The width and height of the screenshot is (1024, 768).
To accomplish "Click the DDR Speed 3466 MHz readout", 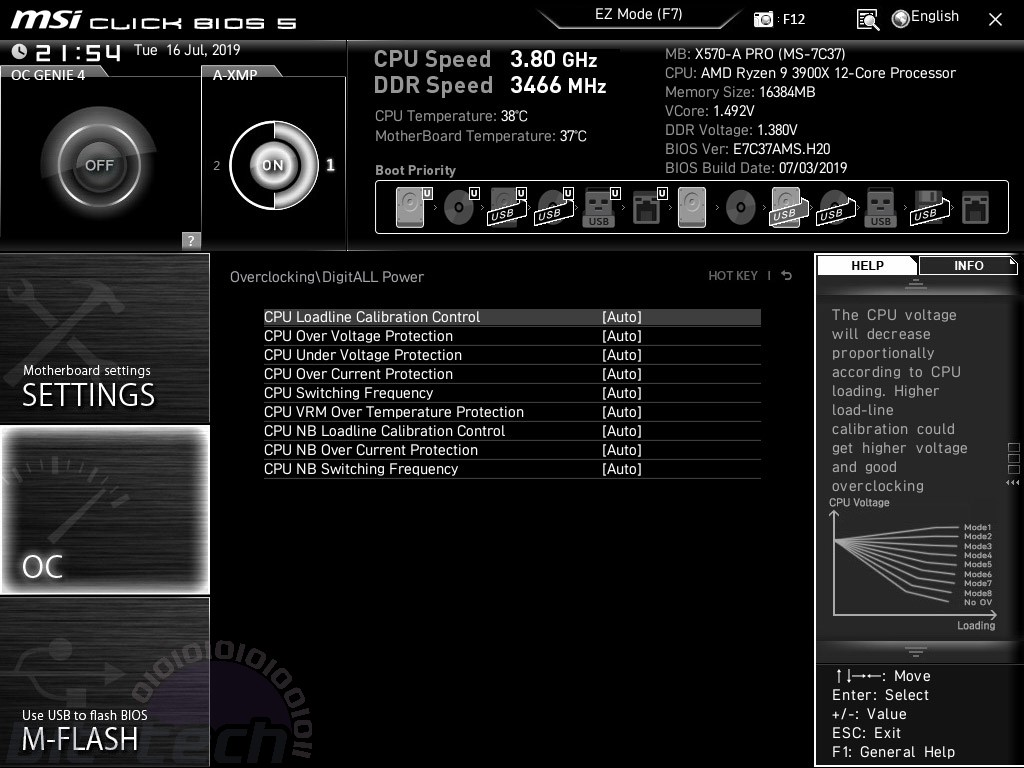I will click(490, 86).
